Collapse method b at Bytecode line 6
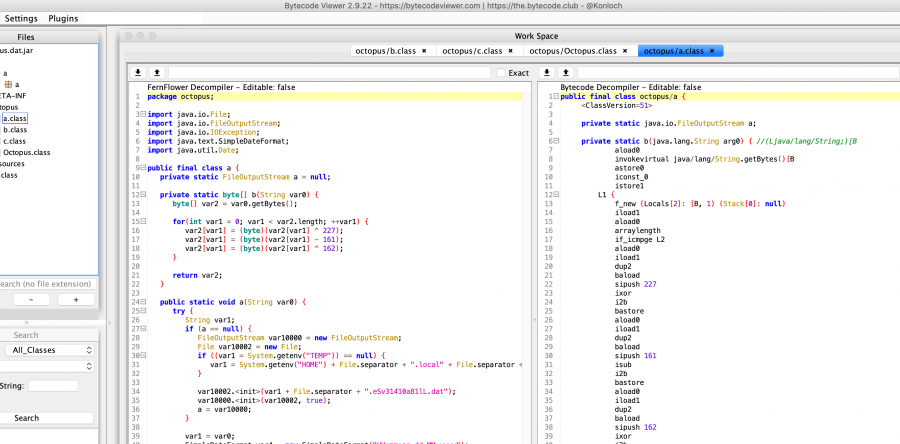Screen dimensions: 900x444 pyautogui.click(x=556, y=141)
